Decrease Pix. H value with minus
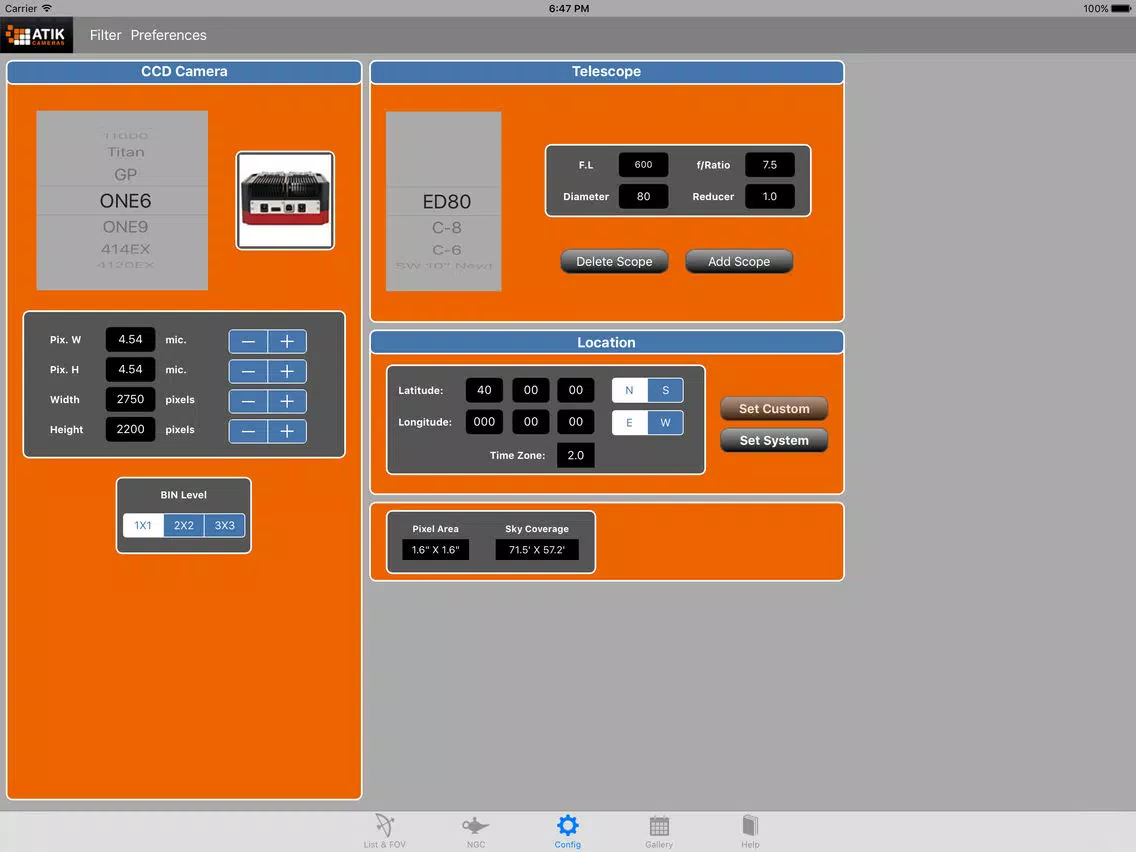The image size is (1136, 852). coord(248,372)
